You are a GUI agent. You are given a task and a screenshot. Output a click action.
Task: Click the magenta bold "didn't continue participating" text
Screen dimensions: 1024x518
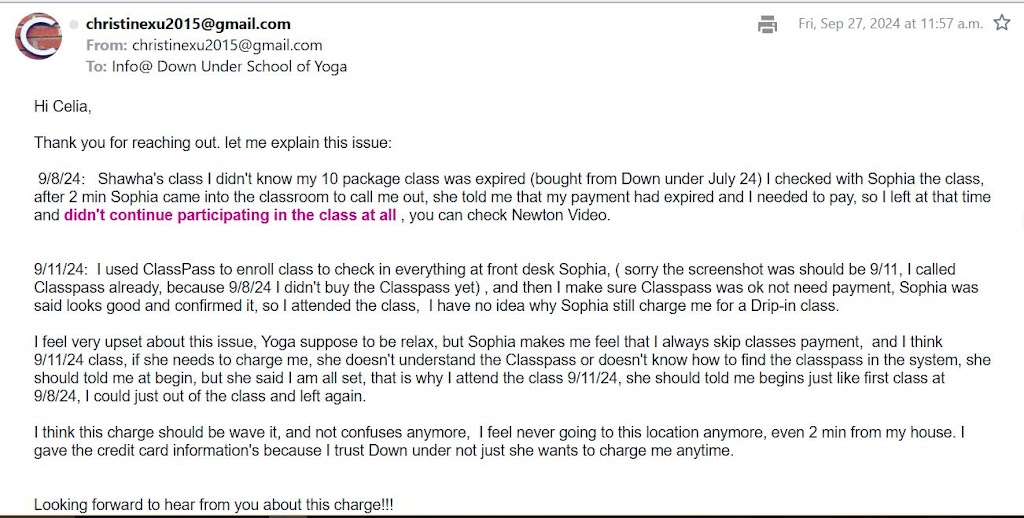[231, 215]
